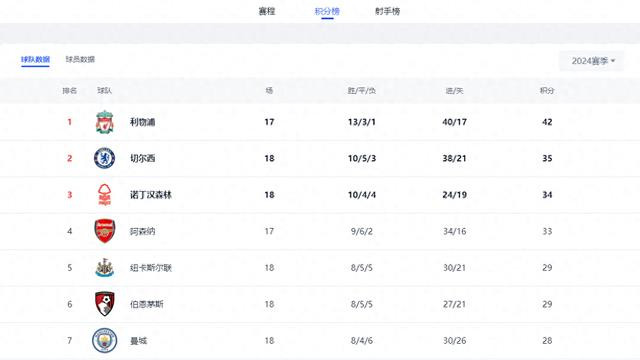
Task: Click the 阿森纳 team name
Action: coord(142,231)
